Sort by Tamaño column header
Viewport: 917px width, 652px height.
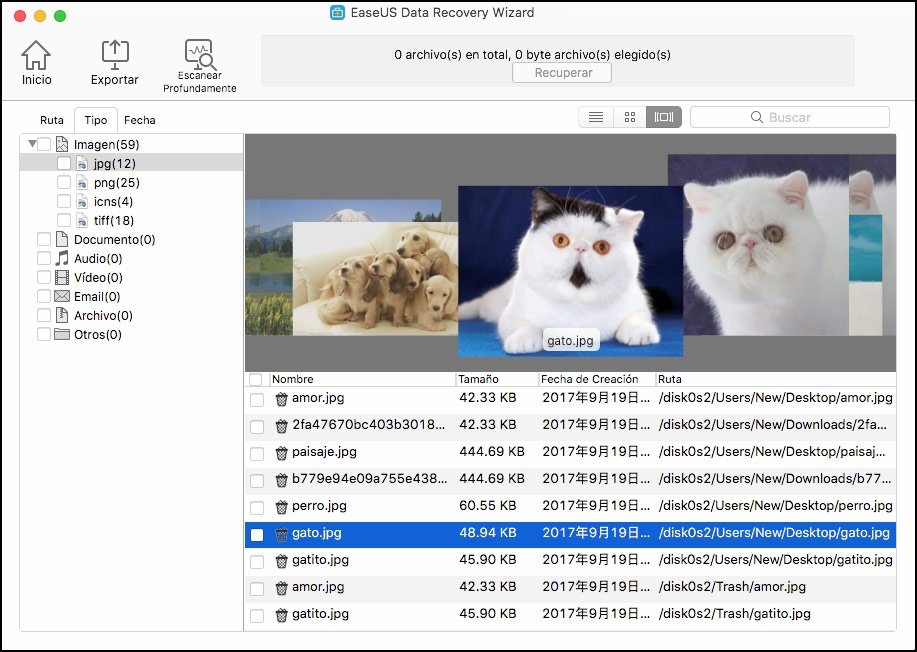(496, 379)
